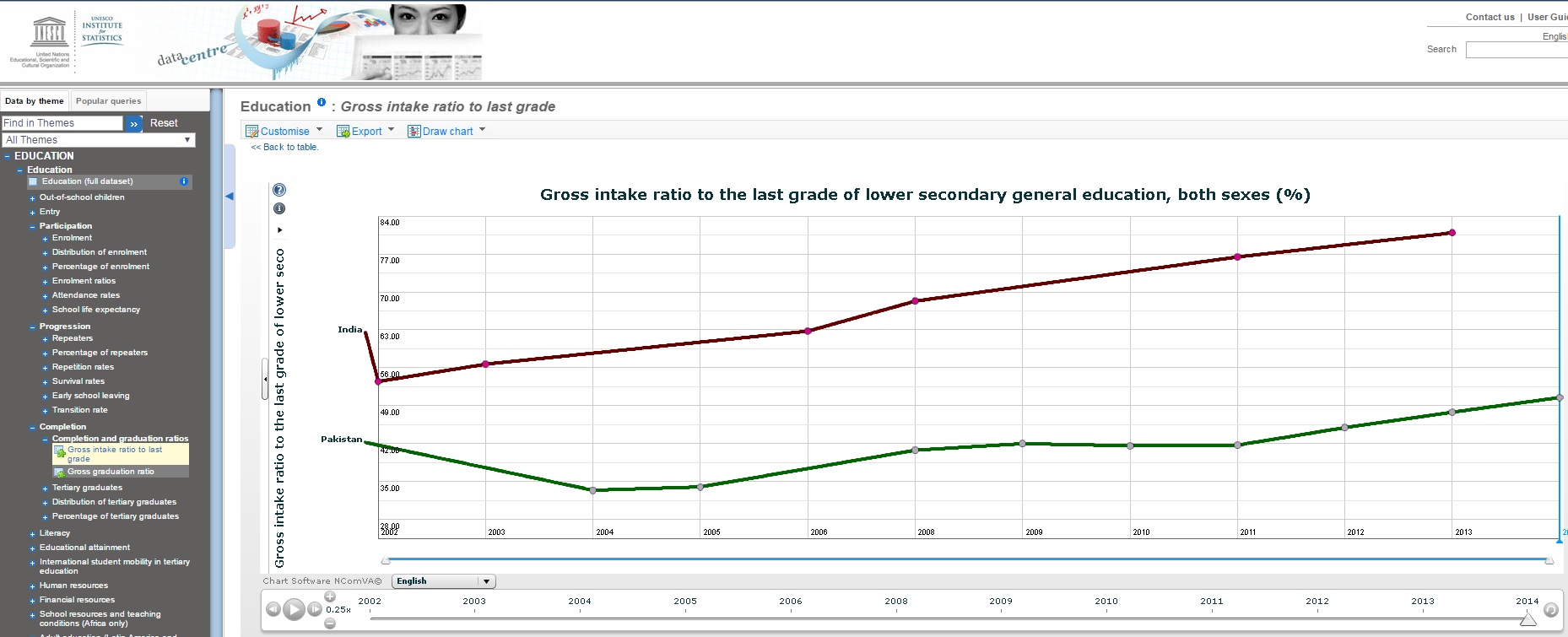Step timeline back one year
The height and width of the screenshot is (637, 1568).
tap(273, 609)
